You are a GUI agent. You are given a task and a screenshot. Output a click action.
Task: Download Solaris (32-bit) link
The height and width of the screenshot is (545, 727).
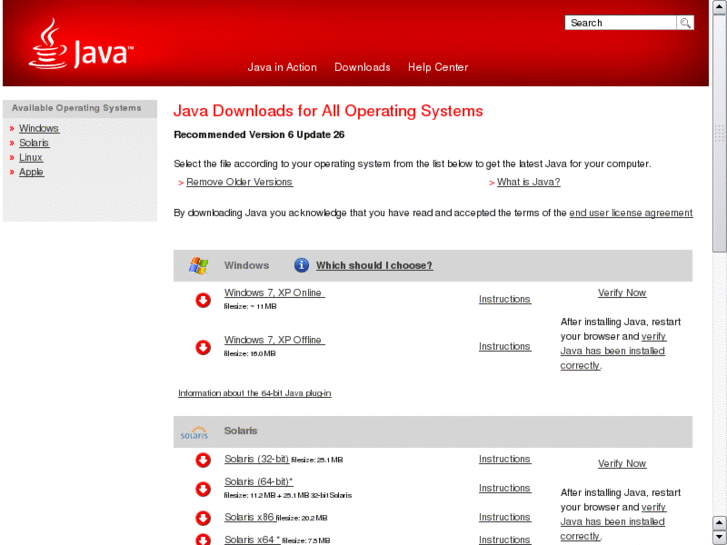click(x=257, y=459)
